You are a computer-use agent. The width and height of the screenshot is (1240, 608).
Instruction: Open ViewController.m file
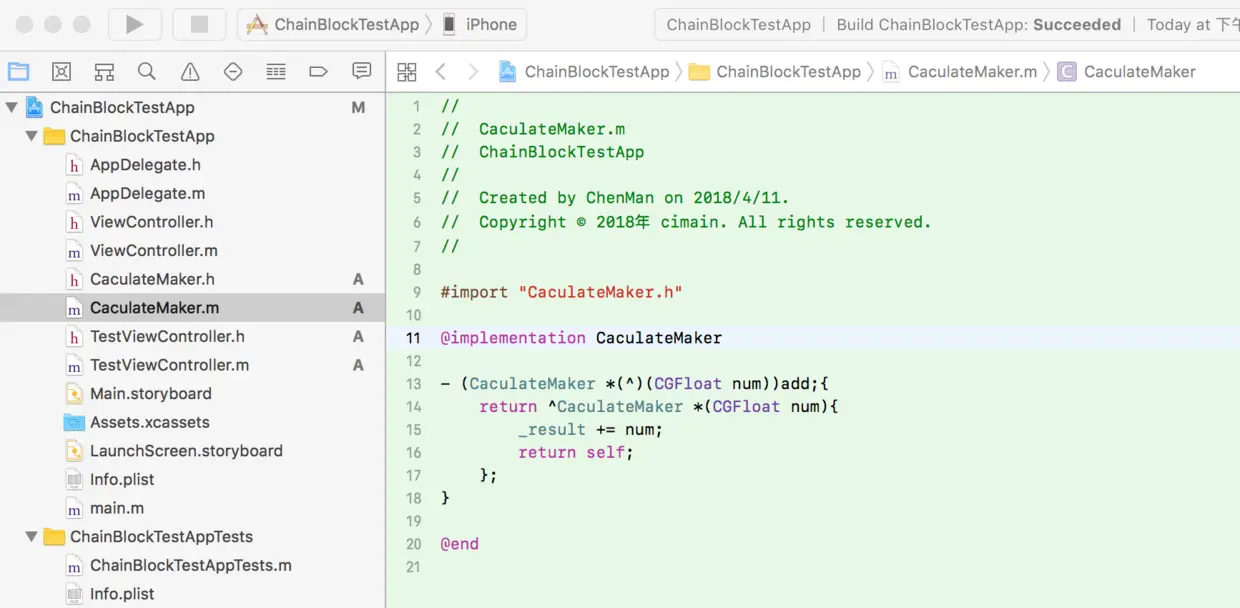pos(153,251)
